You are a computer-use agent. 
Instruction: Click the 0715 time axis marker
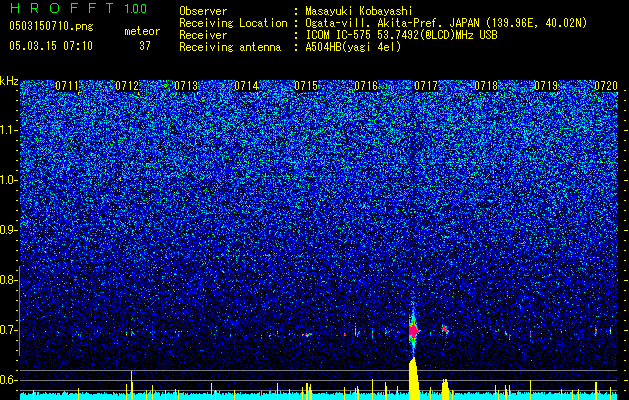(x=306, y=86)
